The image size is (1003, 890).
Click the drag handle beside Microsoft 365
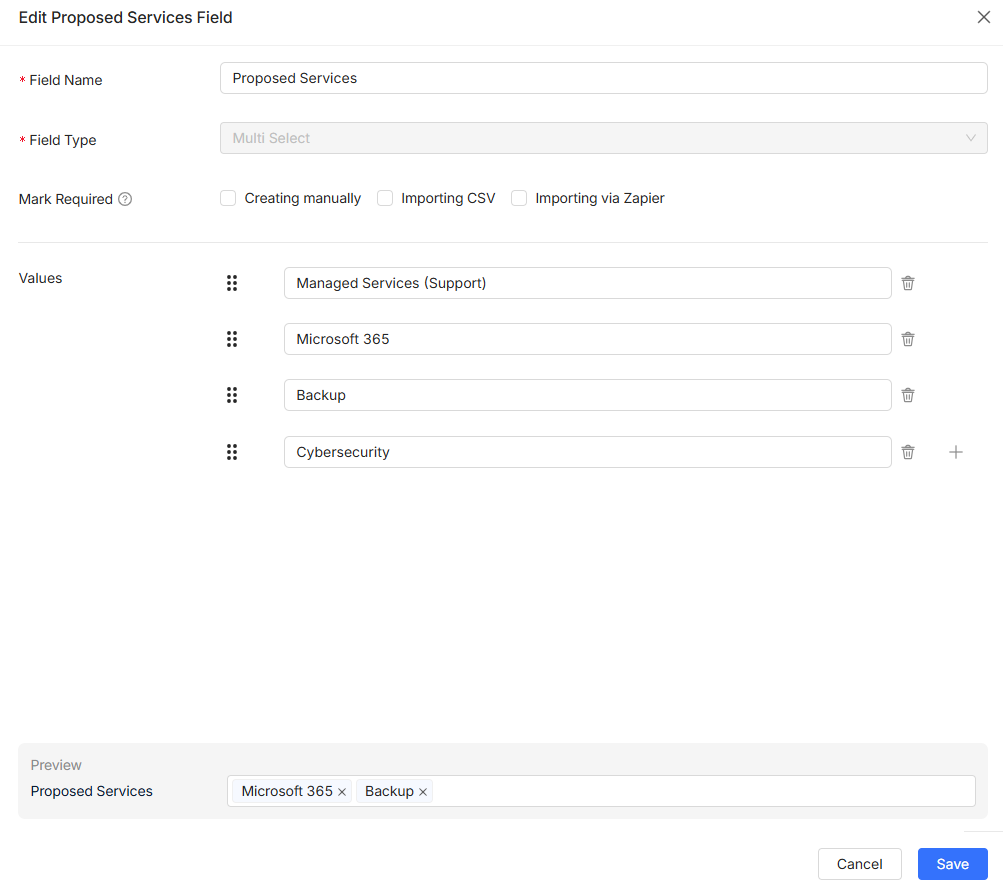(x=232, y=339)
